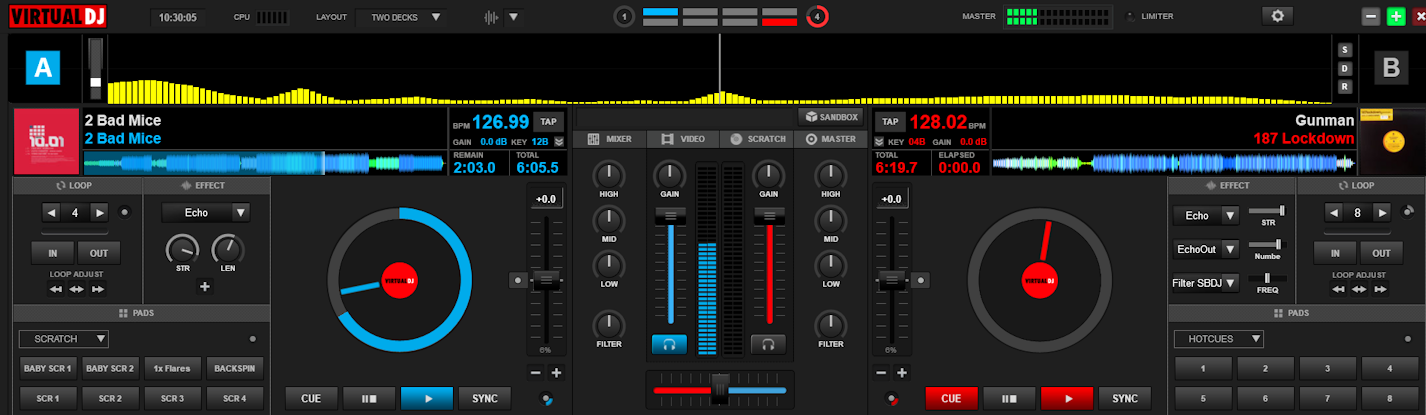The width and height of the screenshot is (1426, 415).
Task: Open the TWO DECKS layout dropdown
Action: pos(402,16)
